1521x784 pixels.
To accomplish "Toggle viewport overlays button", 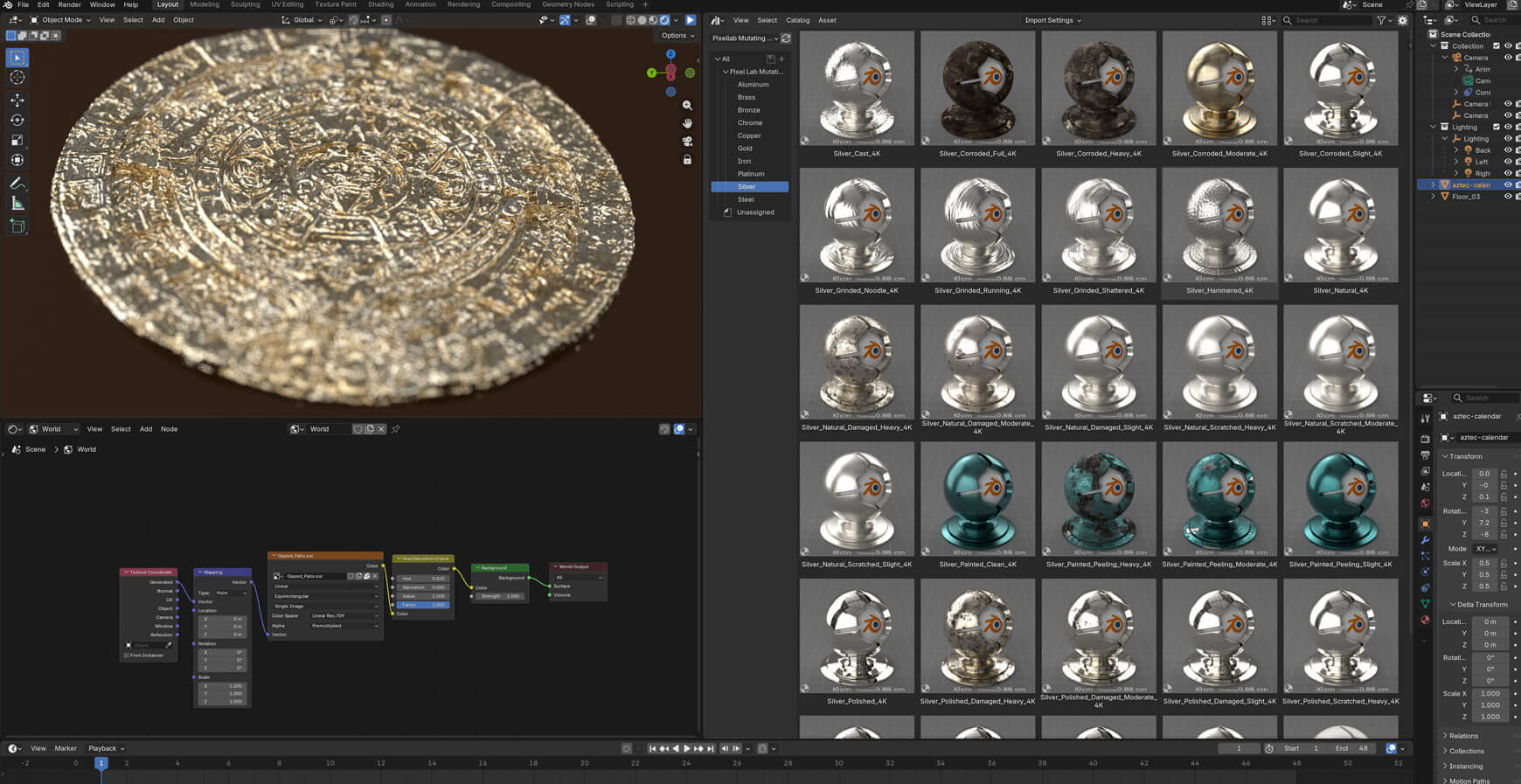I will coord(592,20).
